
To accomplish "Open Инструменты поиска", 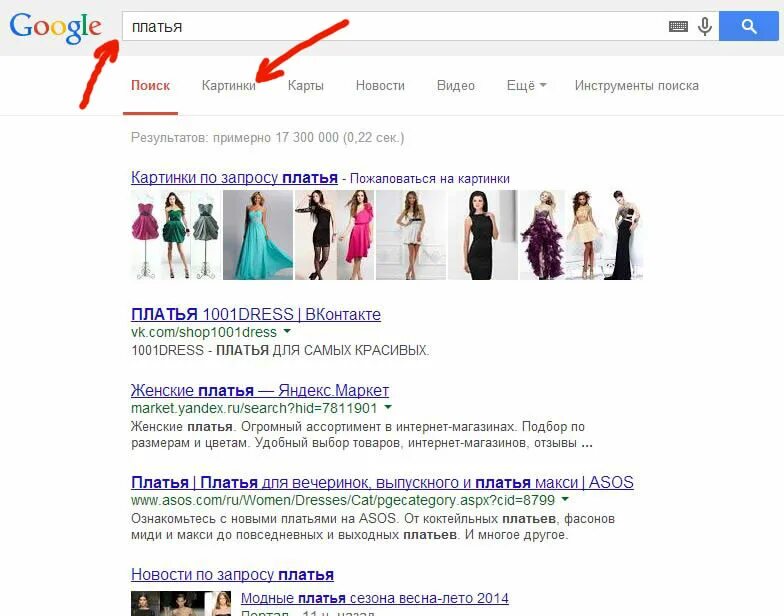I will (x=636, y=86).
